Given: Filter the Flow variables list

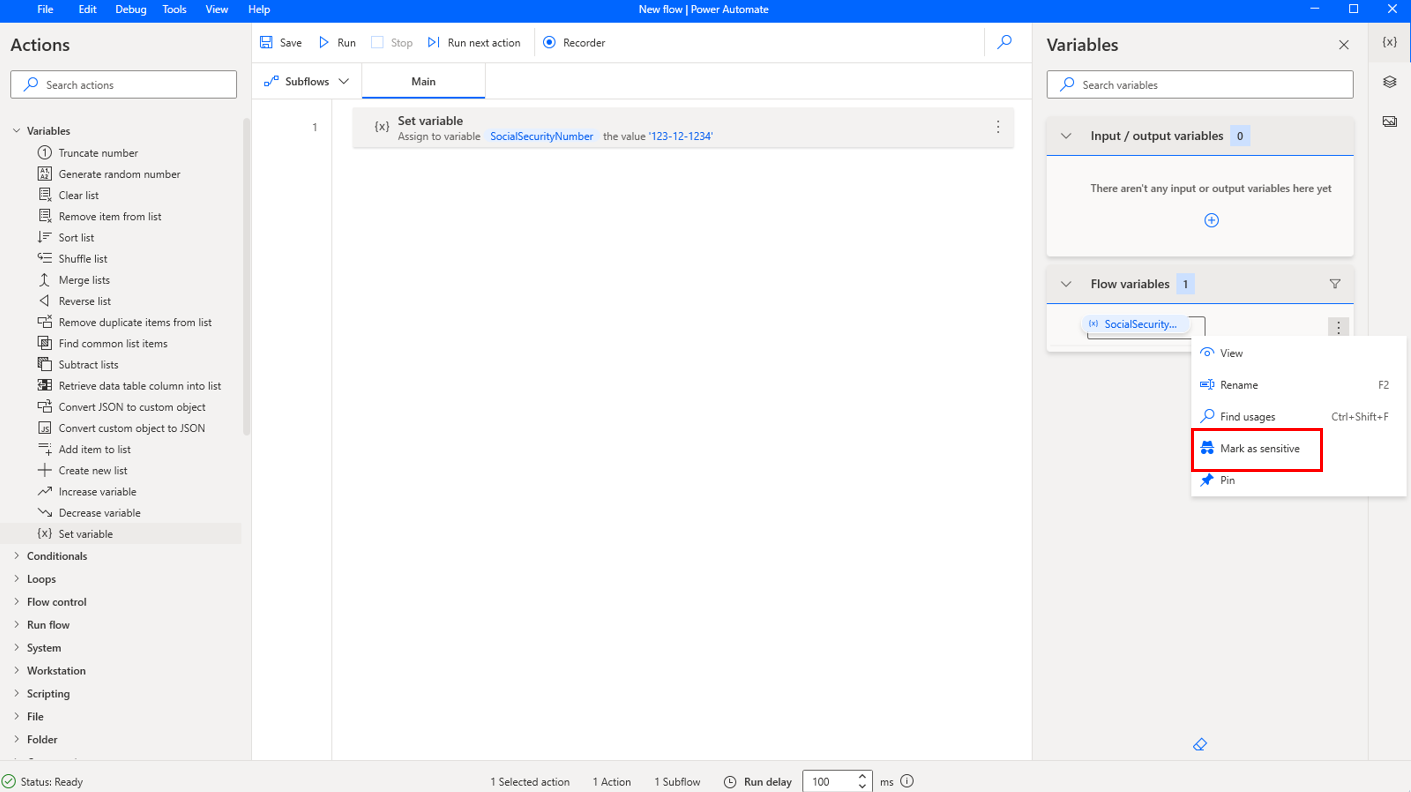Looking at the screenshot, I should (x=1335, y=283).
